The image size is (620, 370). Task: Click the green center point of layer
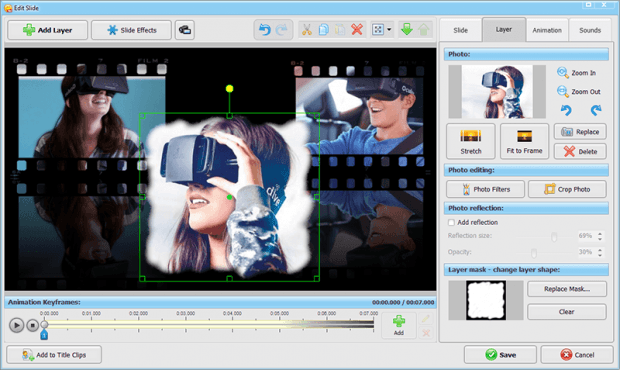click(x=229, y=197)
